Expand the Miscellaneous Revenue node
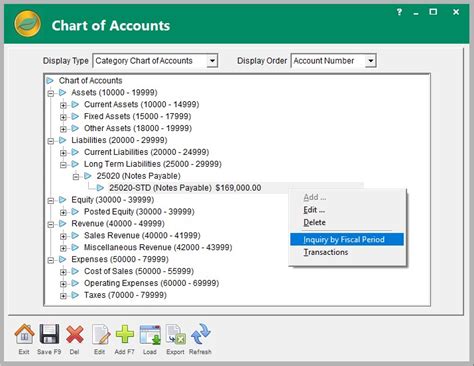 click(63, 248)
